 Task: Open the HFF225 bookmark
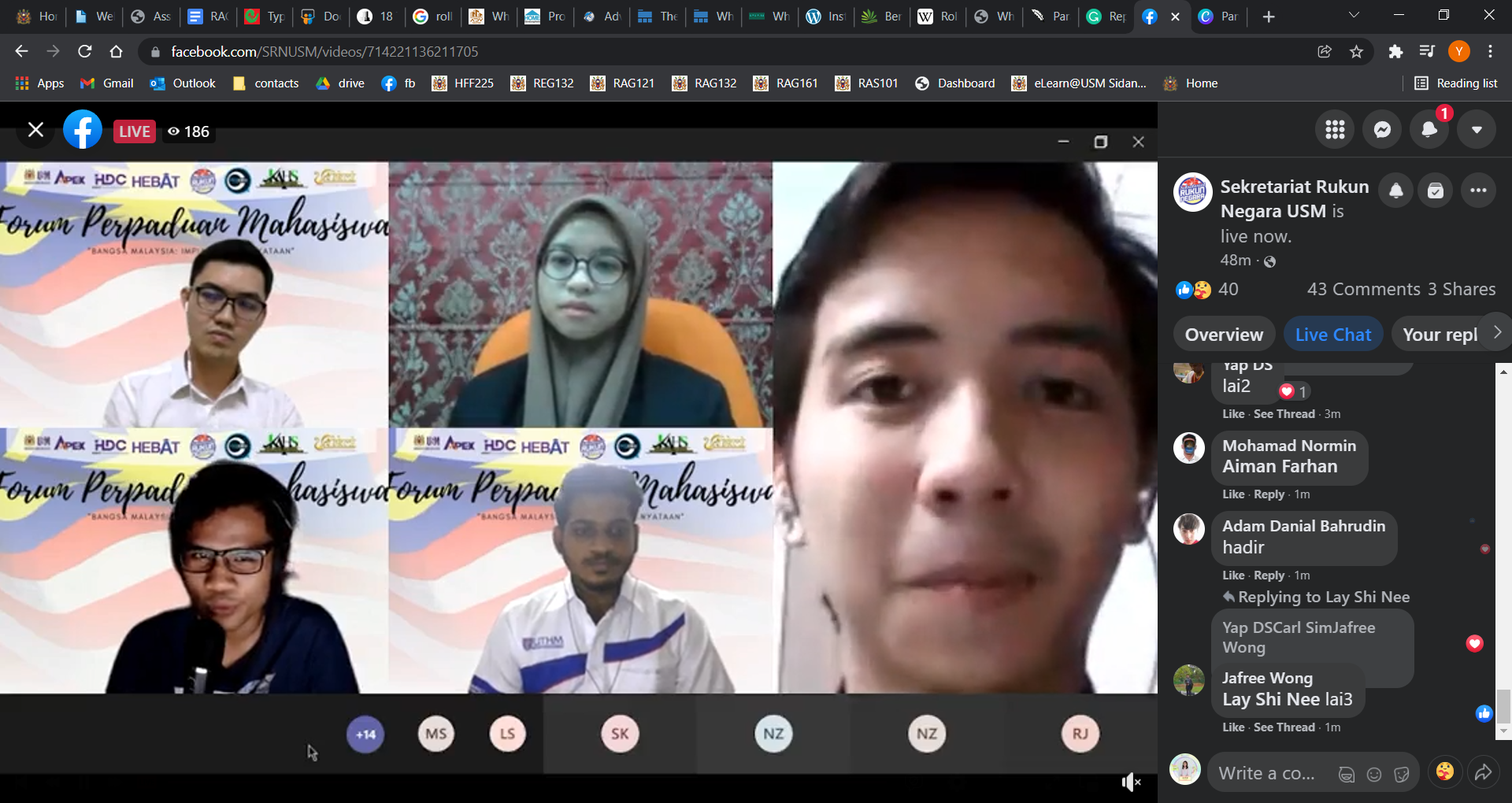coord(463,83)
